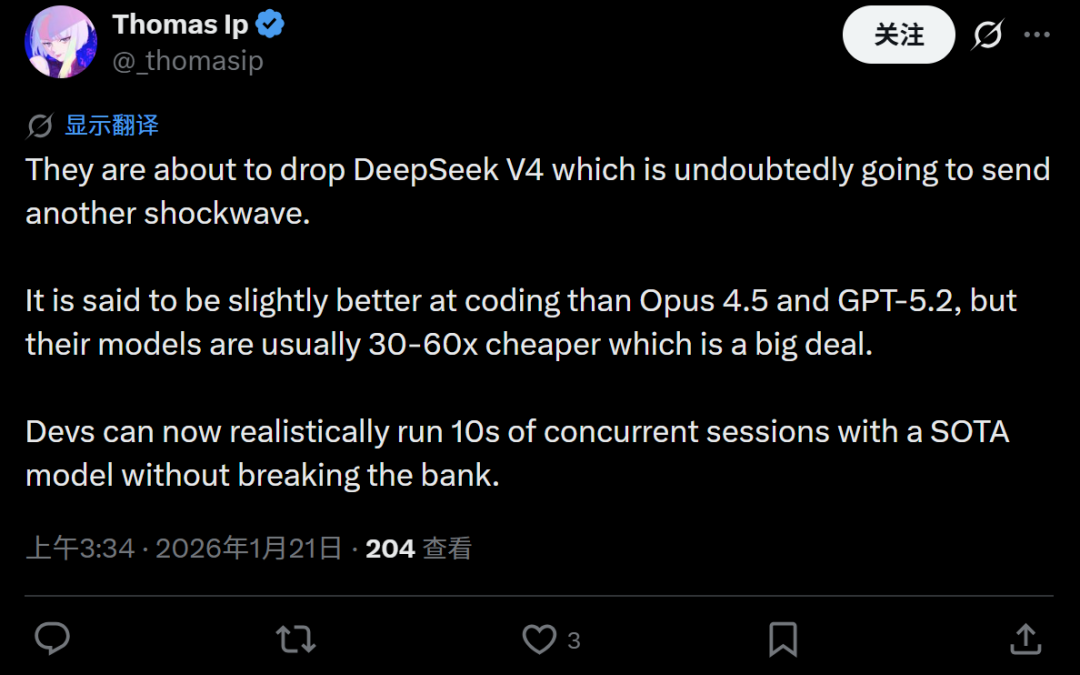This screenshot has width=1080, height=675.
Task: Open Grok analysis for this post
Action: 986,34
